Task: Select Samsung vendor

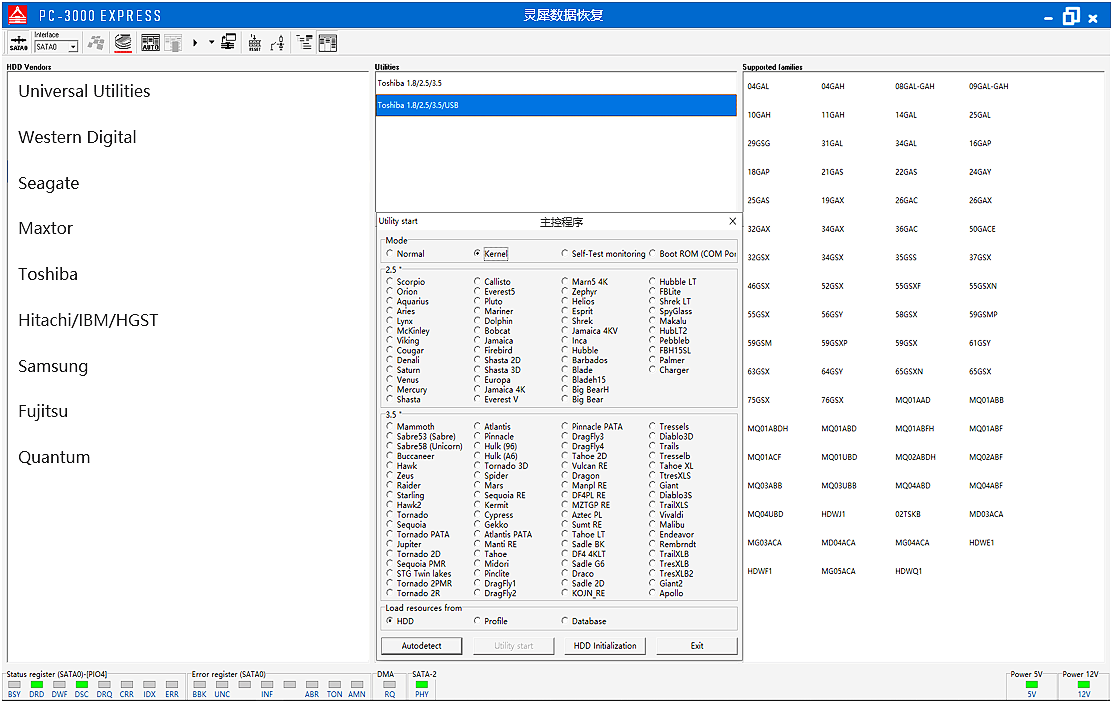Action: [53, 367]
